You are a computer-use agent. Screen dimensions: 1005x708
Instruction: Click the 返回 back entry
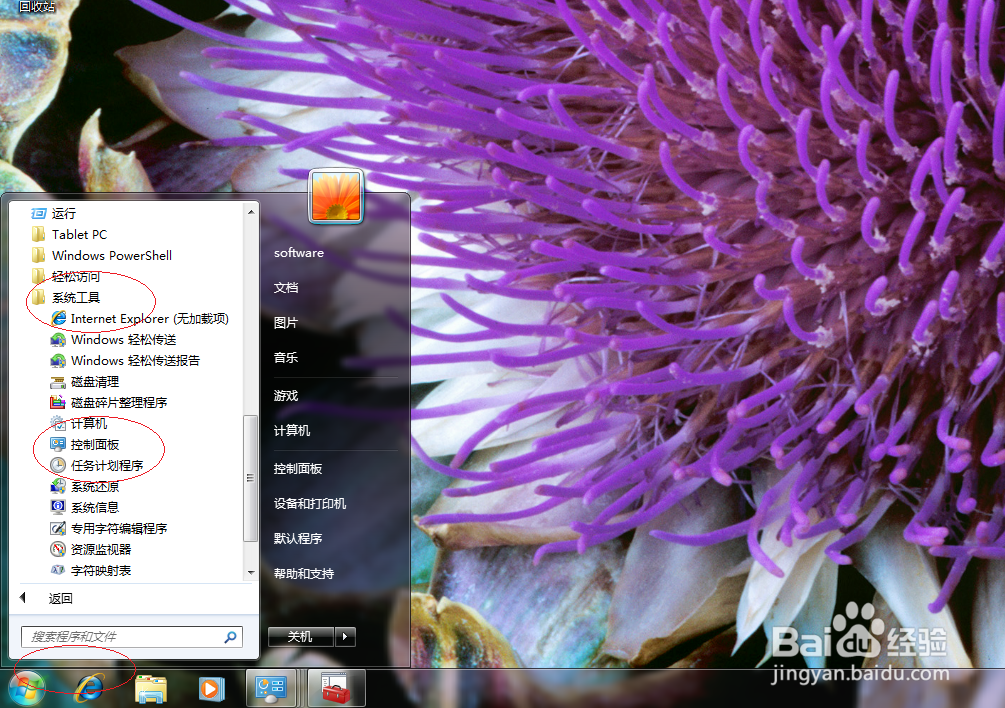[x=60, y=597]
